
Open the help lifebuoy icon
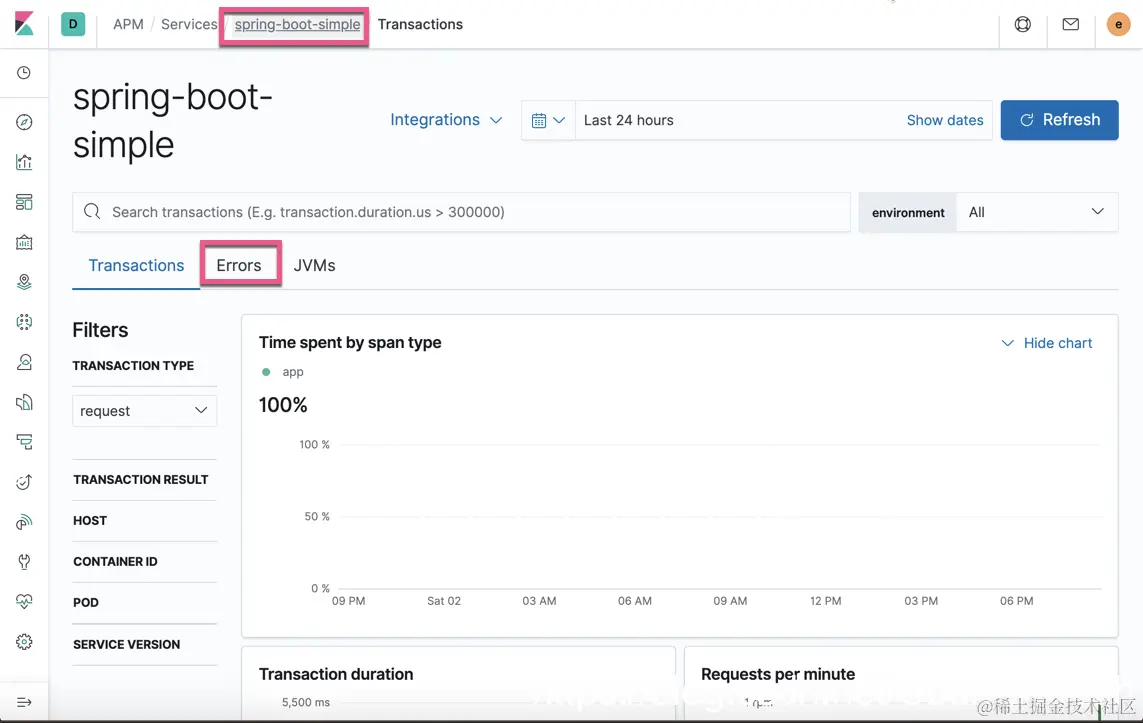point(1023,24)
